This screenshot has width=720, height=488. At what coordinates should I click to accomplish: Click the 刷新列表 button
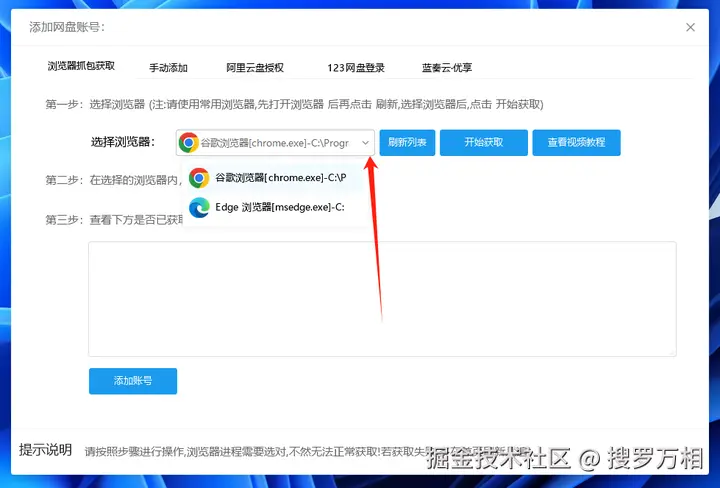click(407, 143)
